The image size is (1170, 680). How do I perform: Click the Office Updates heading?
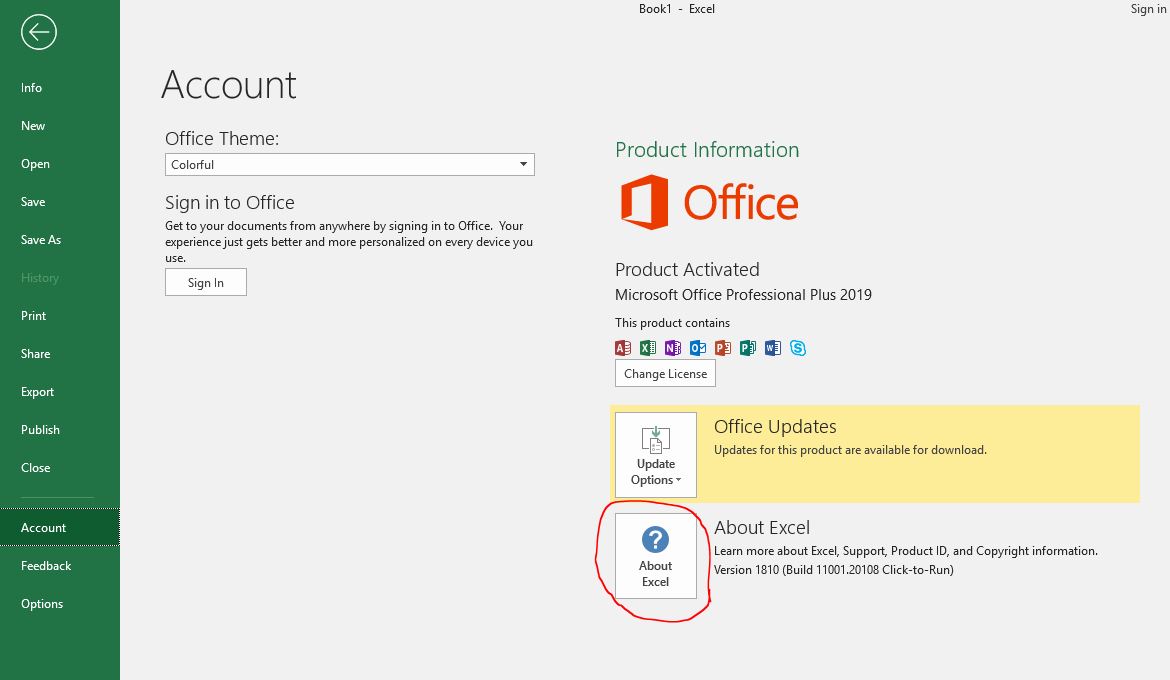[x=775, y=426]
